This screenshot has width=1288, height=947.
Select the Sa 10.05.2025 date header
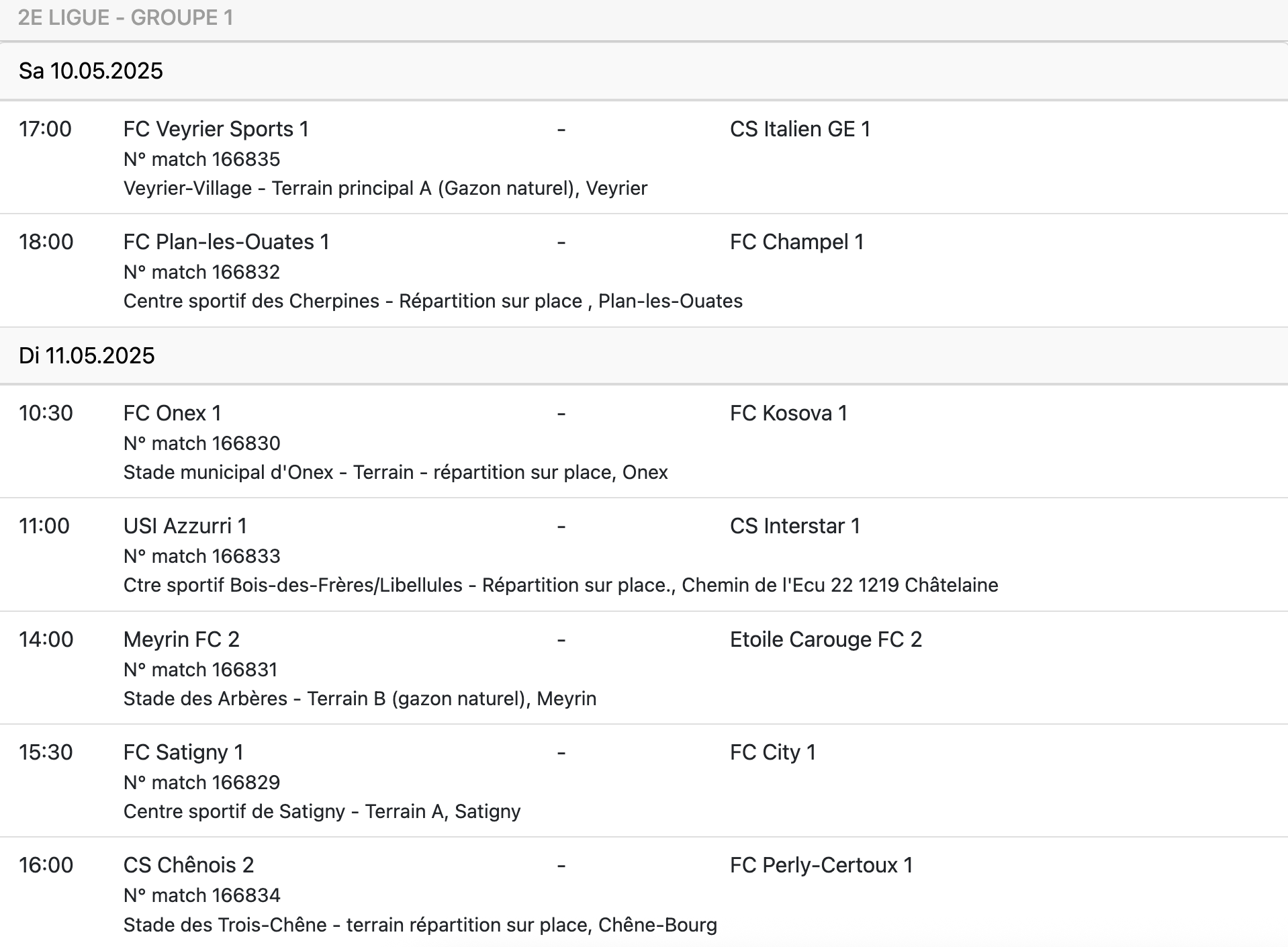click(x=91, y=71)
